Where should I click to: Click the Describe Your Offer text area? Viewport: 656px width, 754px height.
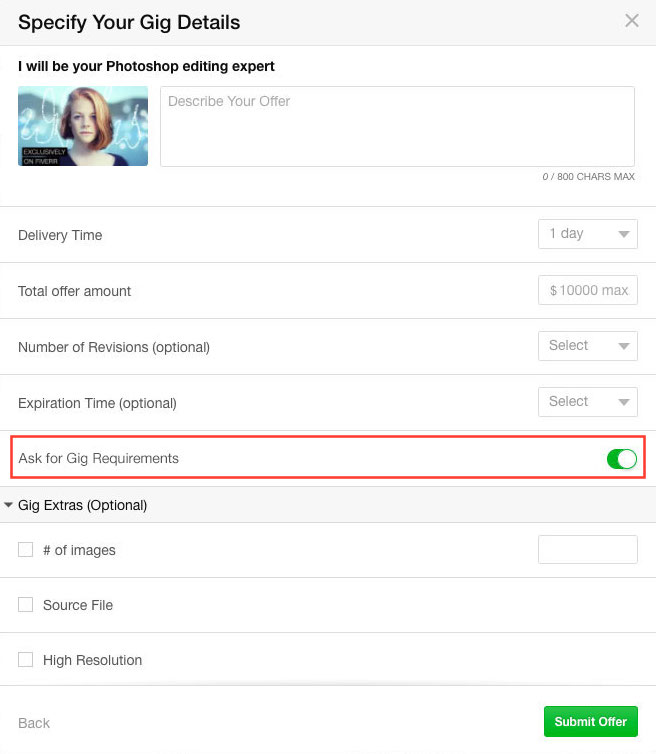[397, 126]
